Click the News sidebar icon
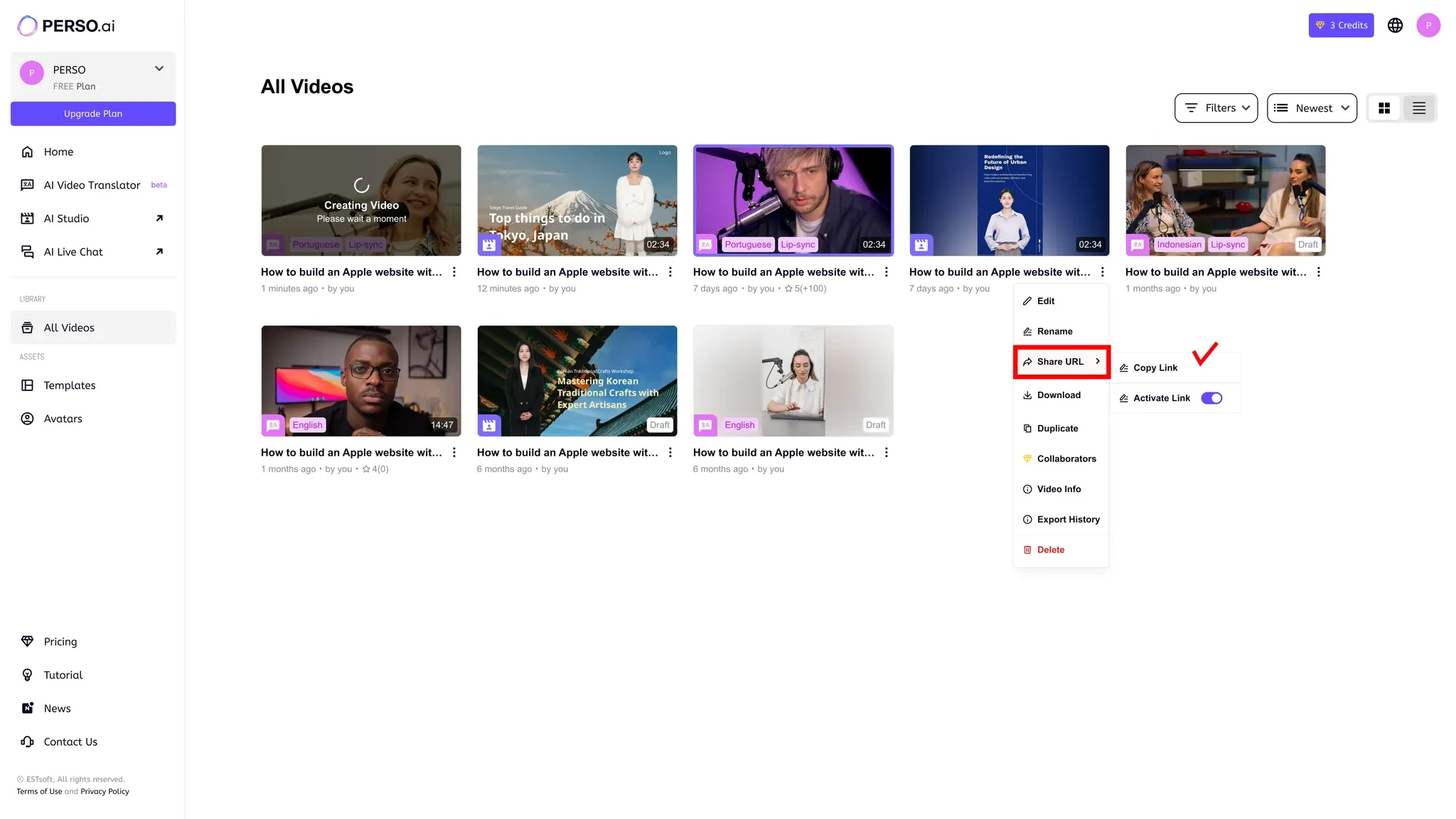Viewport: 1456px width, 819px height. pyautogui.click(x=27, y=708)
